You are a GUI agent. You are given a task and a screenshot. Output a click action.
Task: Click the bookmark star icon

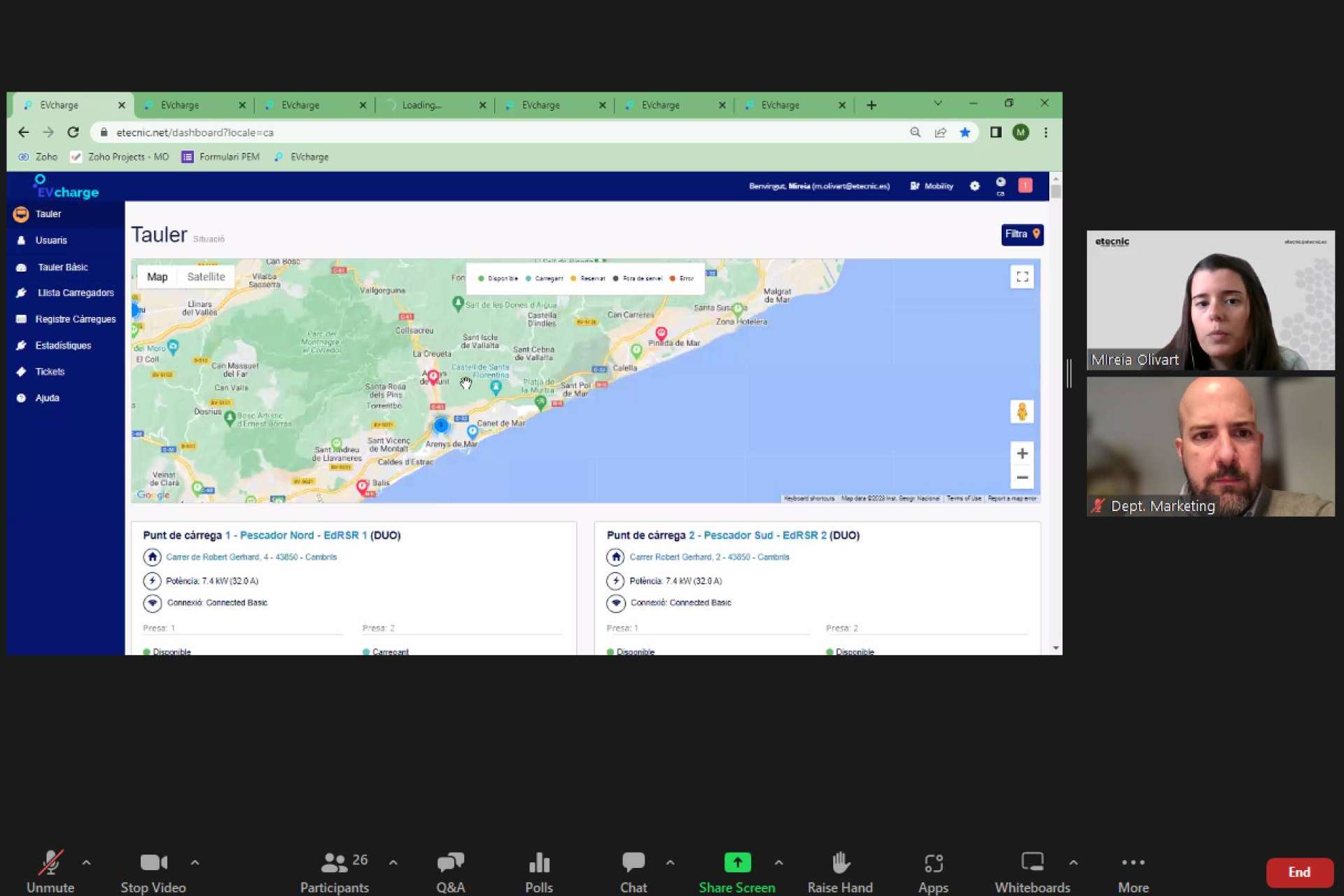pyautogui.click(x=965, y=132)
